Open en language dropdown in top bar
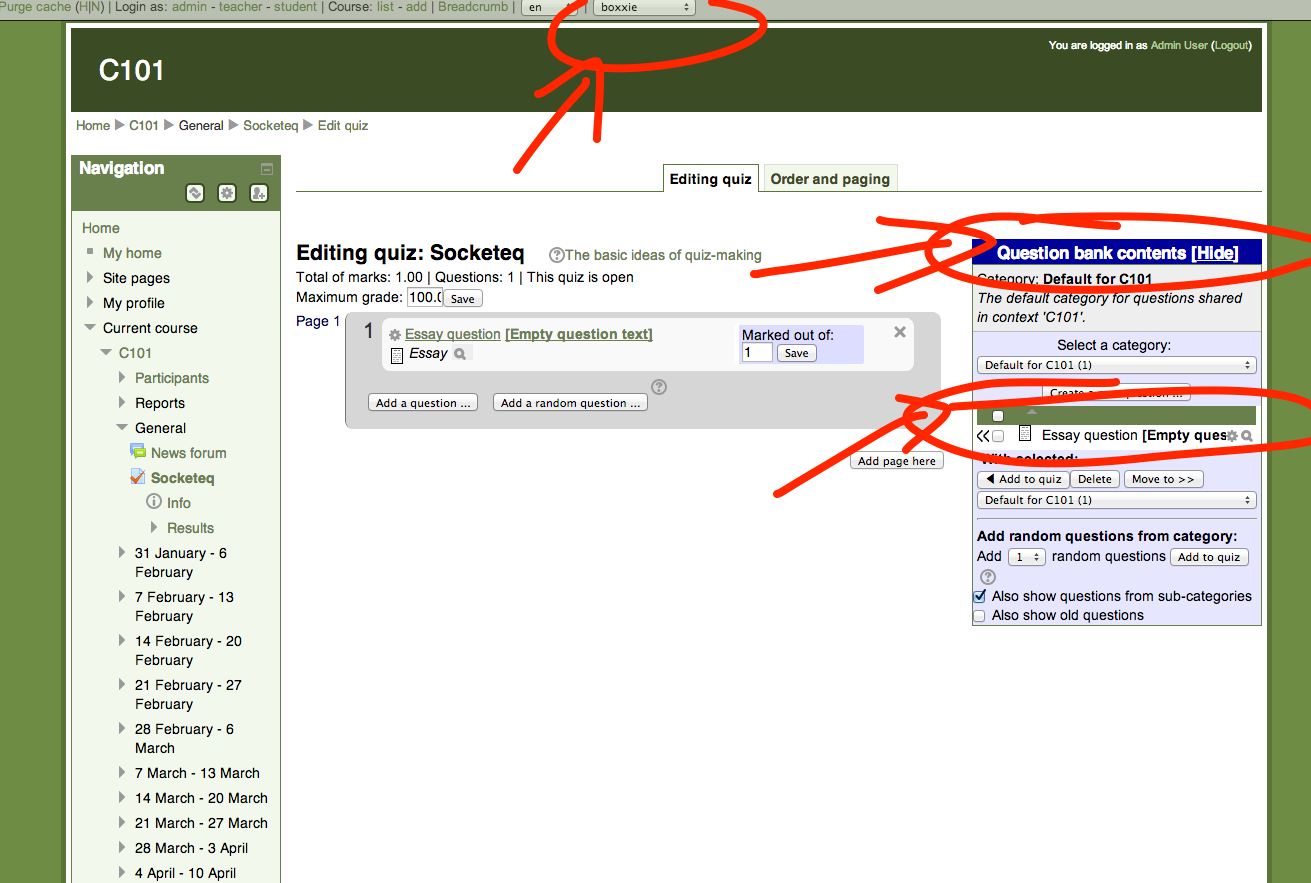This screenshot has width=1311, height=883. click(x=550, y=7)
